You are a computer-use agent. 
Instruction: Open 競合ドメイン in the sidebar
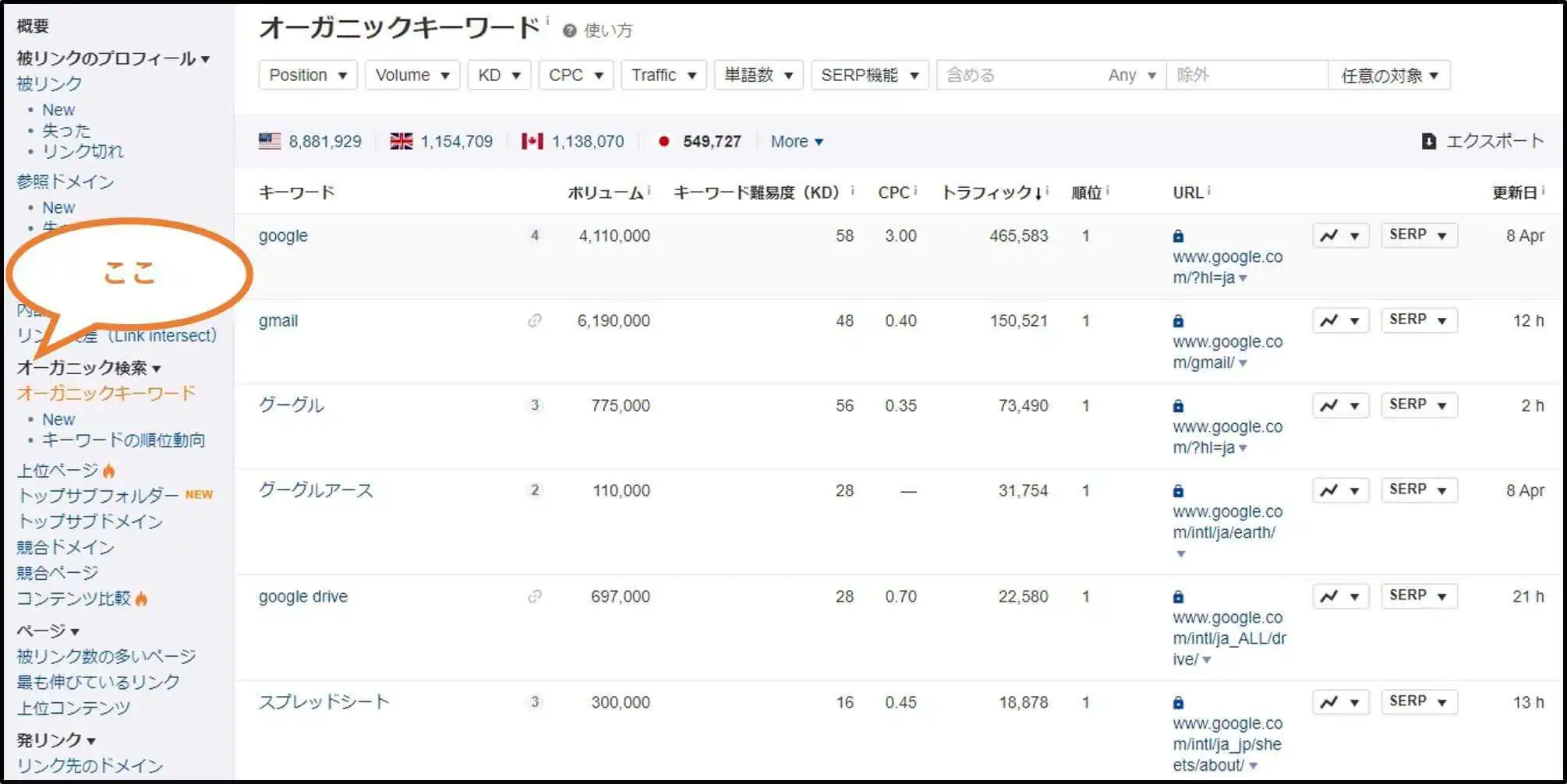click(65, 547)
